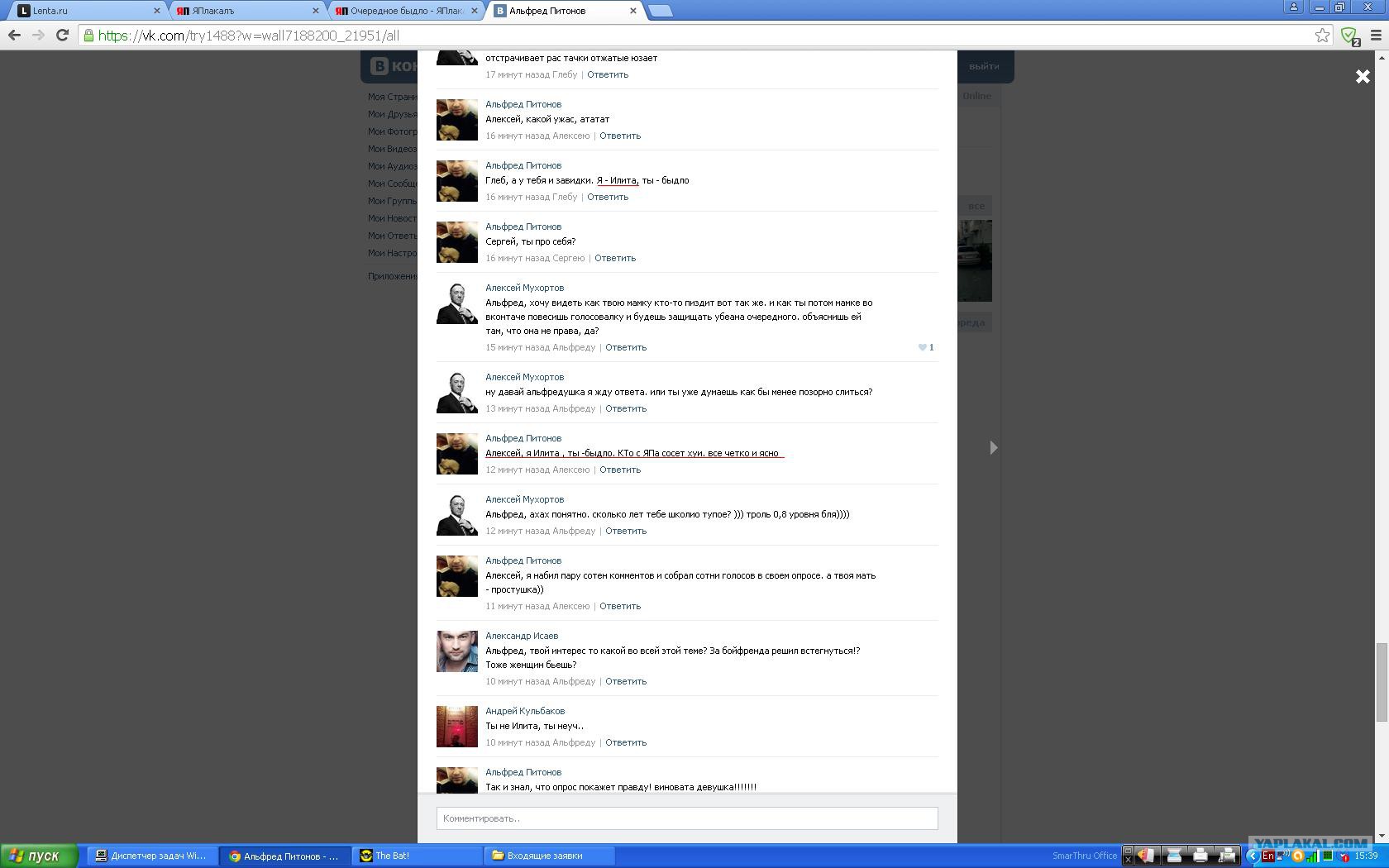Screen dimensions: 1389x868
Task: Click the avatar beside 'Сергей, ты про себя?'
Action: tap(457, 242)
